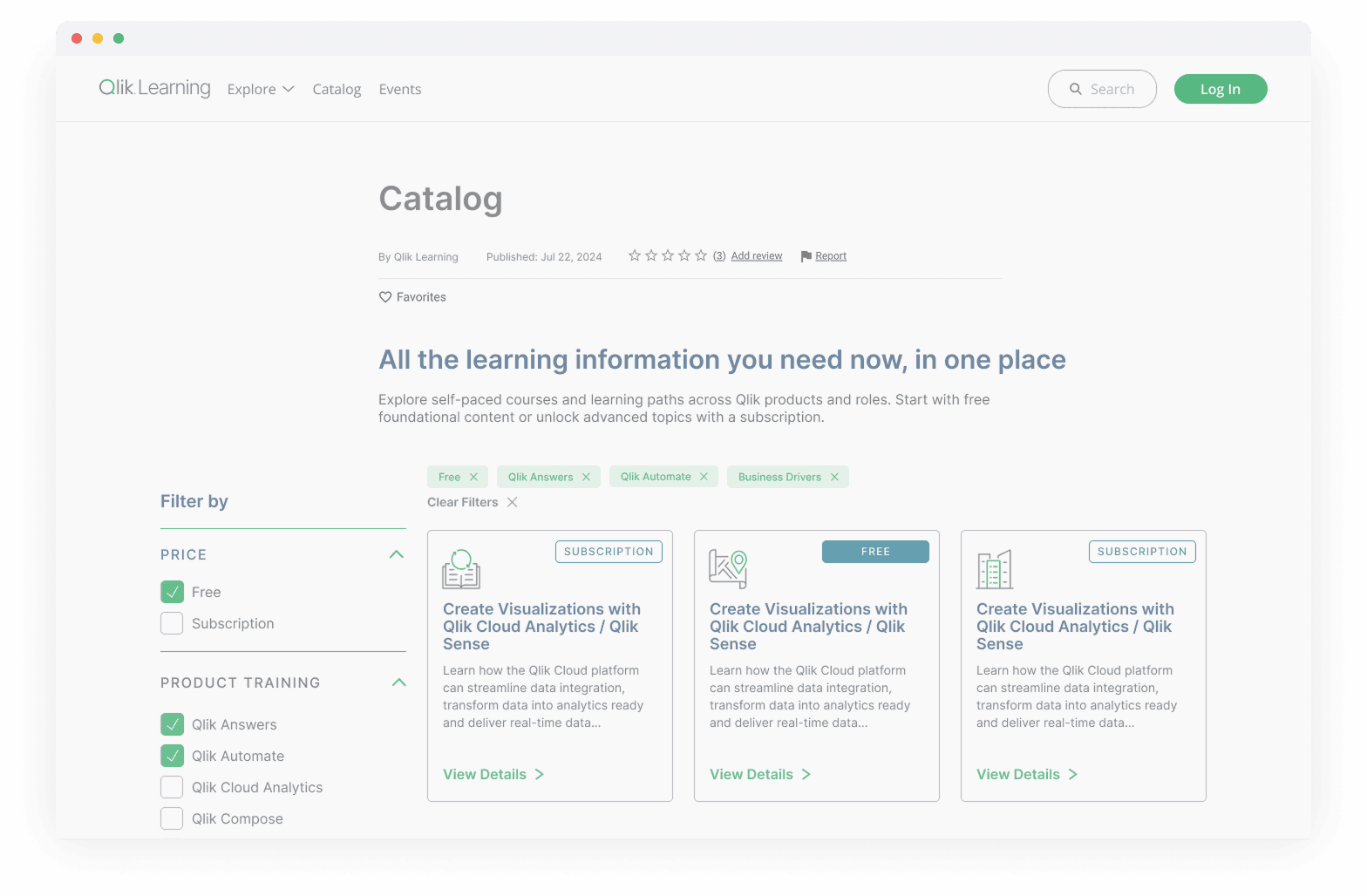This screenshot has width=1367, height=896.
Task: Click the Clear Filters text
Action: click(463, 502)
